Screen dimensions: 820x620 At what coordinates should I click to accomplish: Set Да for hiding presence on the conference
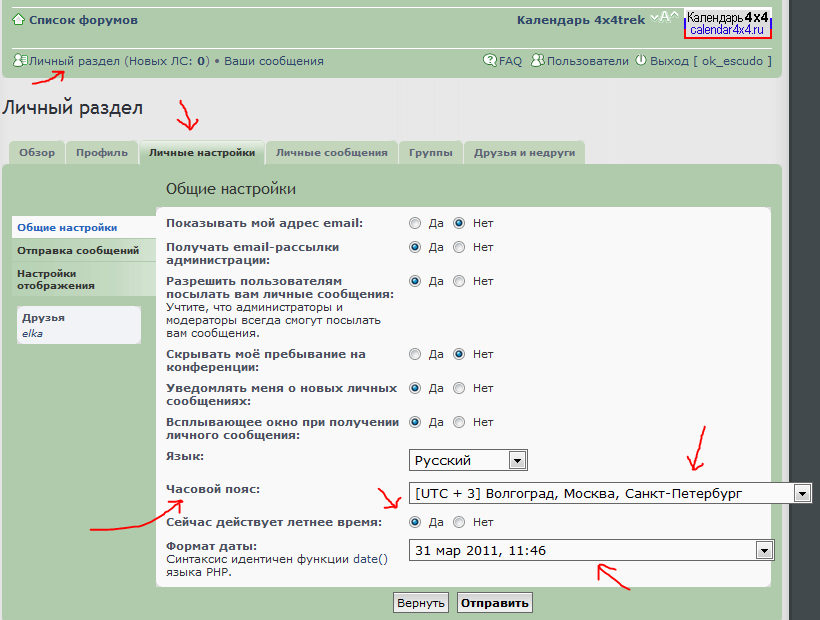(415, 354)
